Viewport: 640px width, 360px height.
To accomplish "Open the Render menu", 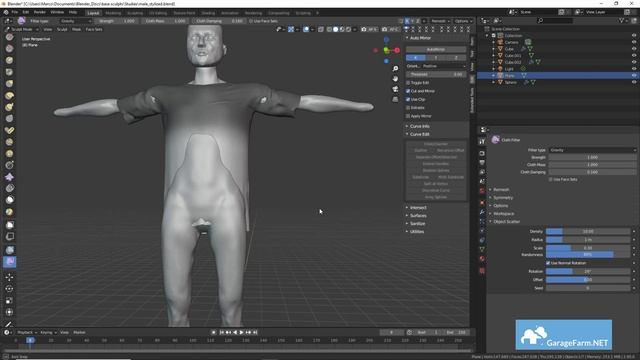I will pyautogui.click(x=40, y=12).
